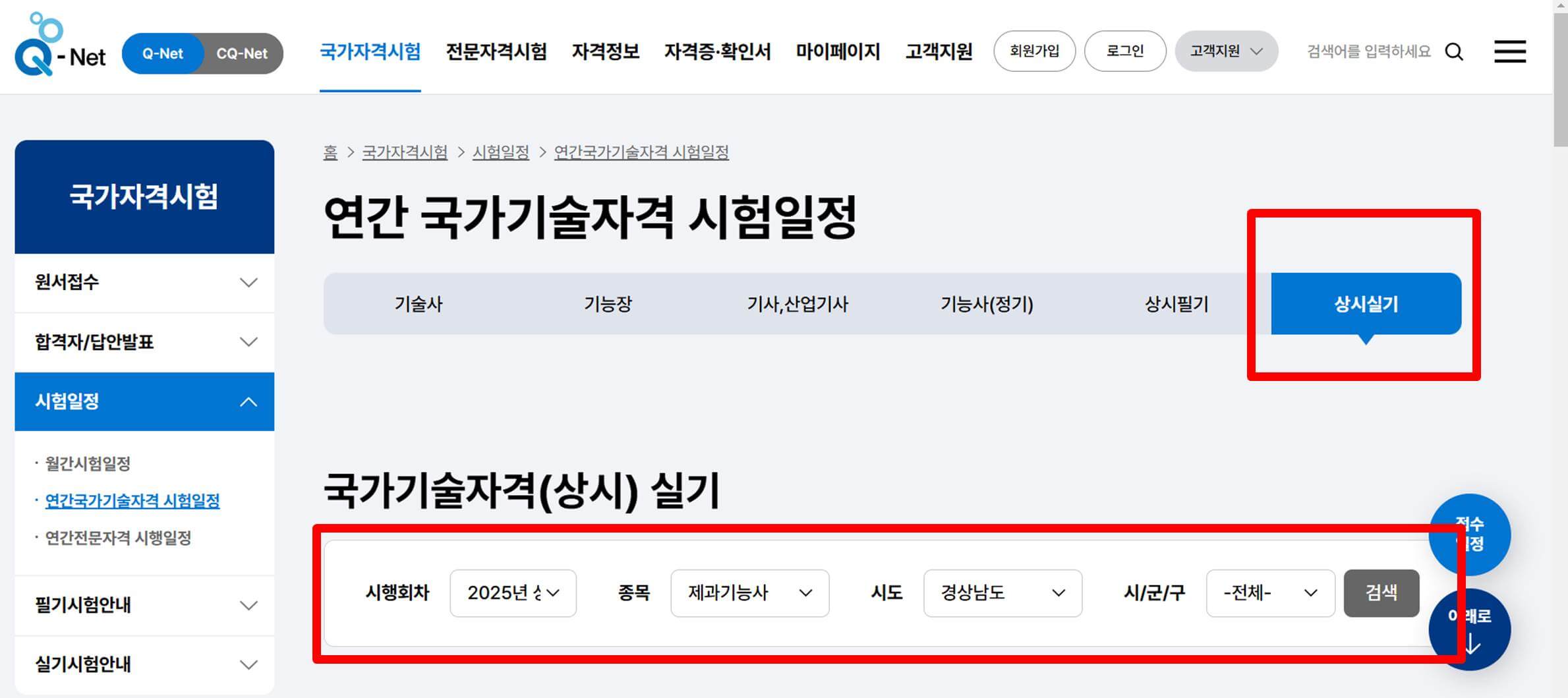Switch to the 상시필기 tab
The height and width of the screenshot is (698, 1568).
(x=1176, y=304)
